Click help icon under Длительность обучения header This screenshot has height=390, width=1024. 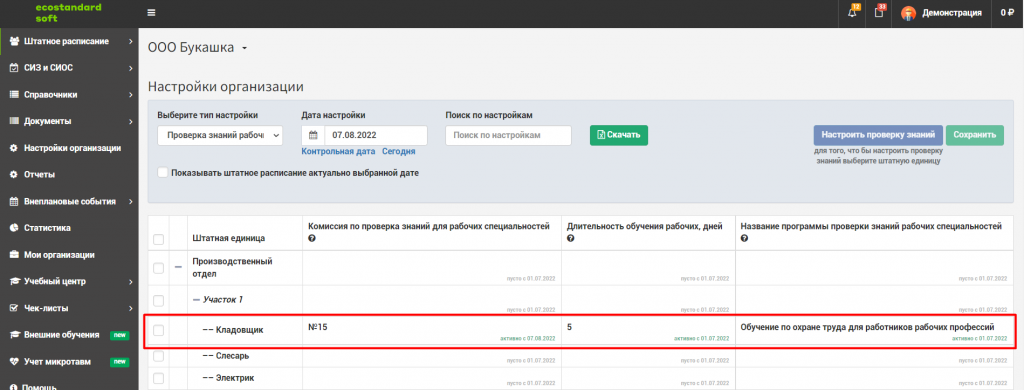pos(570,238)
